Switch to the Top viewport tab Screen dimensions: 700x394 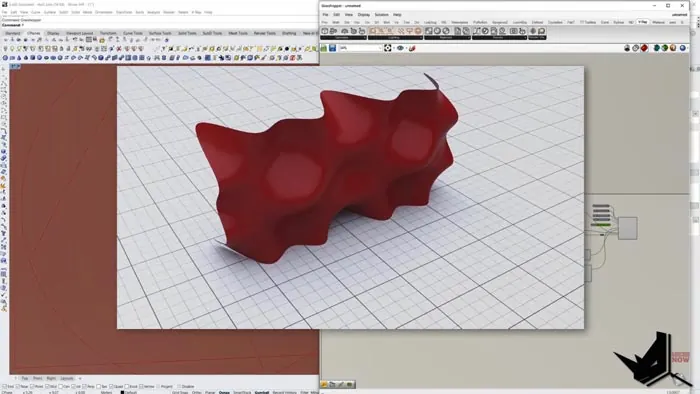[x=25, y=378]
